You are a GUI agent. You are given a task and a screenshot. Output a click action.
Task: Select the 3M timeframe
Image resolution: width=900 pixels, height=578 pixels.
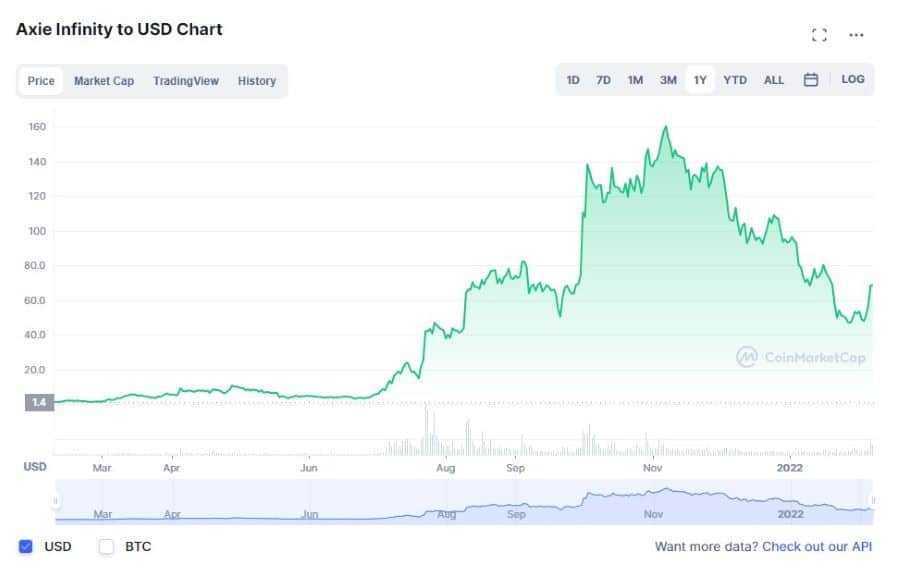pos(668,80)
